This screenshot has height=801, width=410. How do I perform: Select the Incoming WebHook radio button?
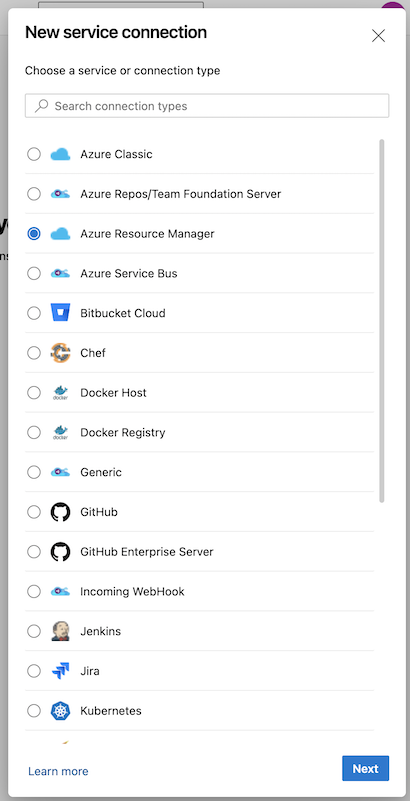(x=34, y=592)
